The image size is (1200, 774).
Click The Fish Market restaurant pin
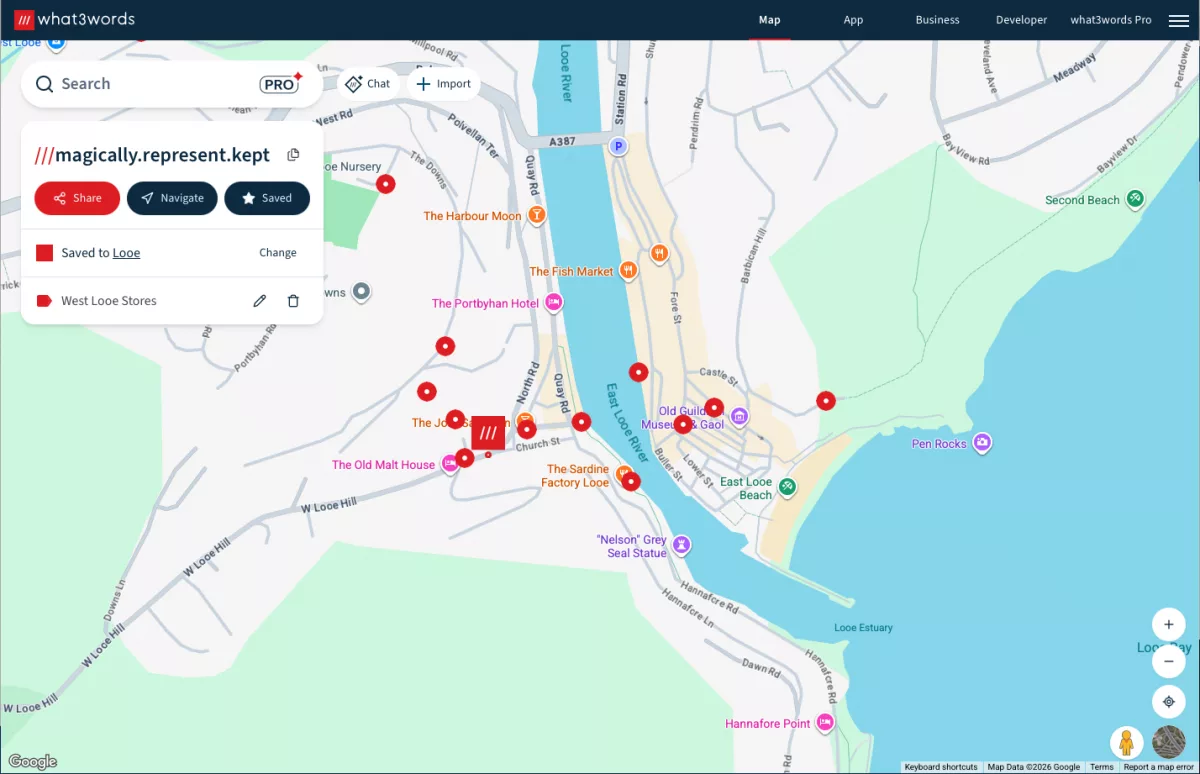click(628, 270)
